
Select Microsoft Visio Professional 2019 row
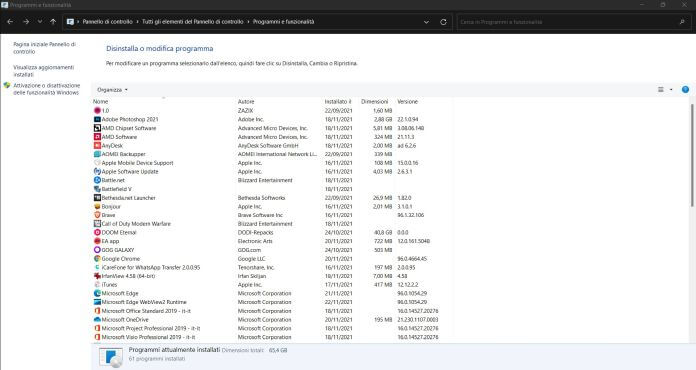click(272, 337)
